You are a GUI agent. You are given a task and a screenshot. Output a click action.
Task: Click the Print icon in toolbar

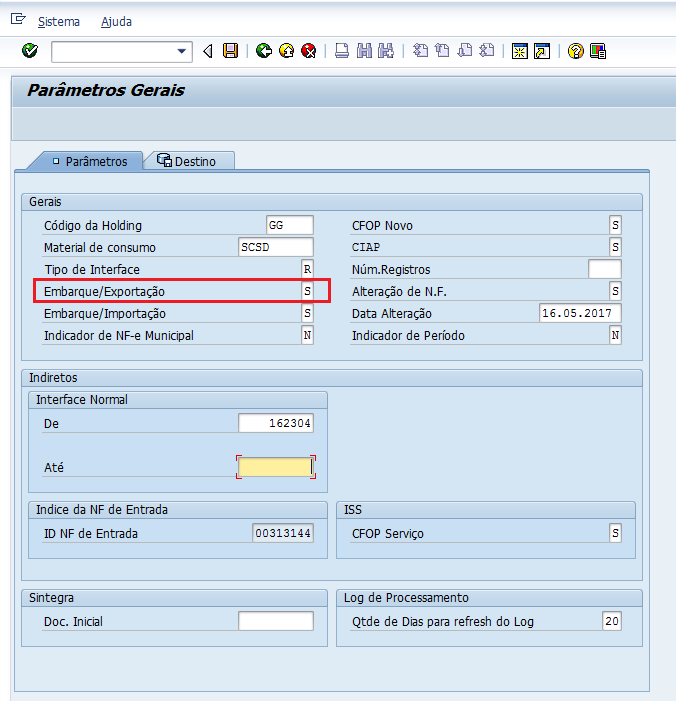coord(341,51)
